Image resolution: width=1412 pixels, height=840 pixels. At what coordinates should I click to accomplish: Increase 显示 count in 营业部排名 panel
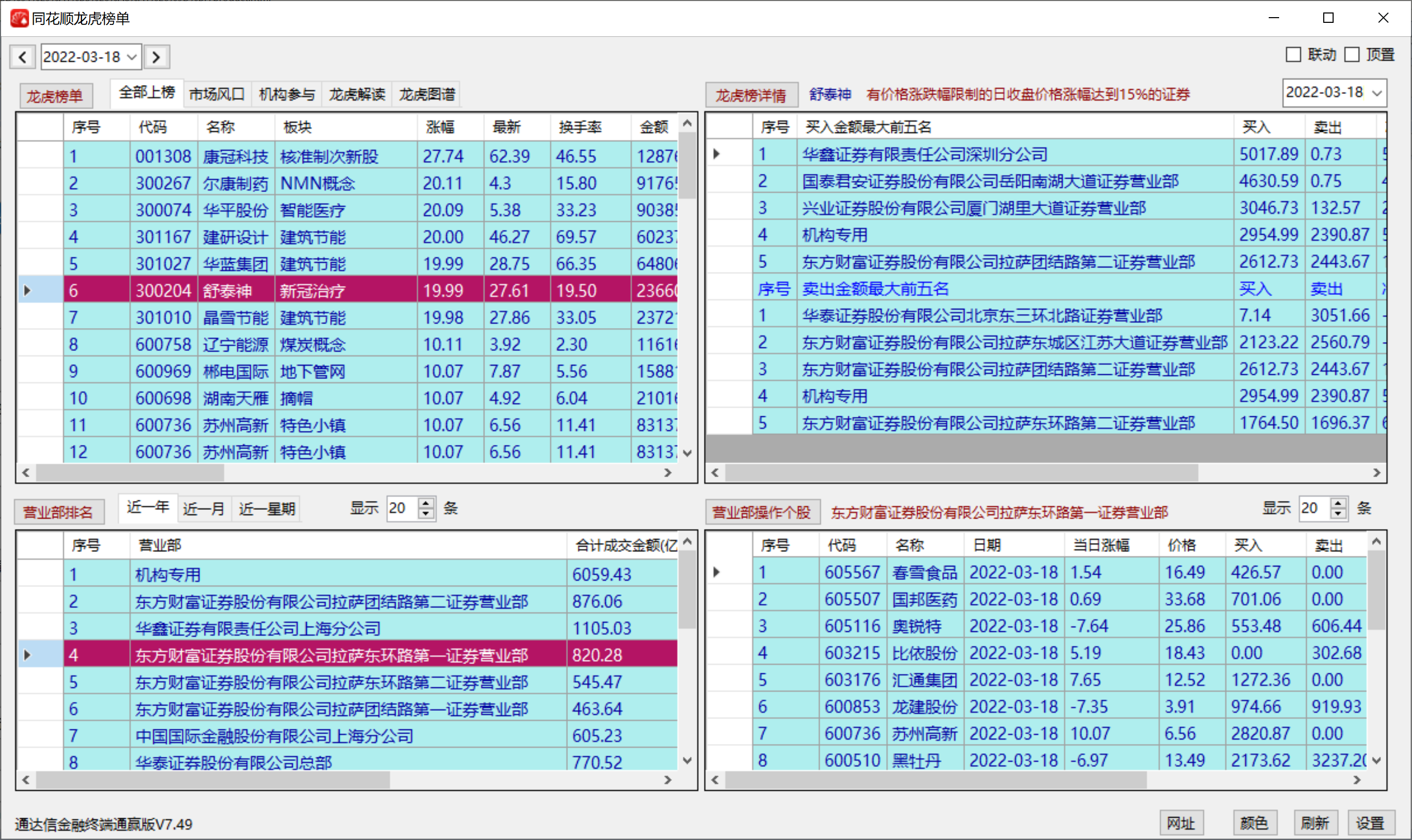pyautogui.click(x=426, y=503)
